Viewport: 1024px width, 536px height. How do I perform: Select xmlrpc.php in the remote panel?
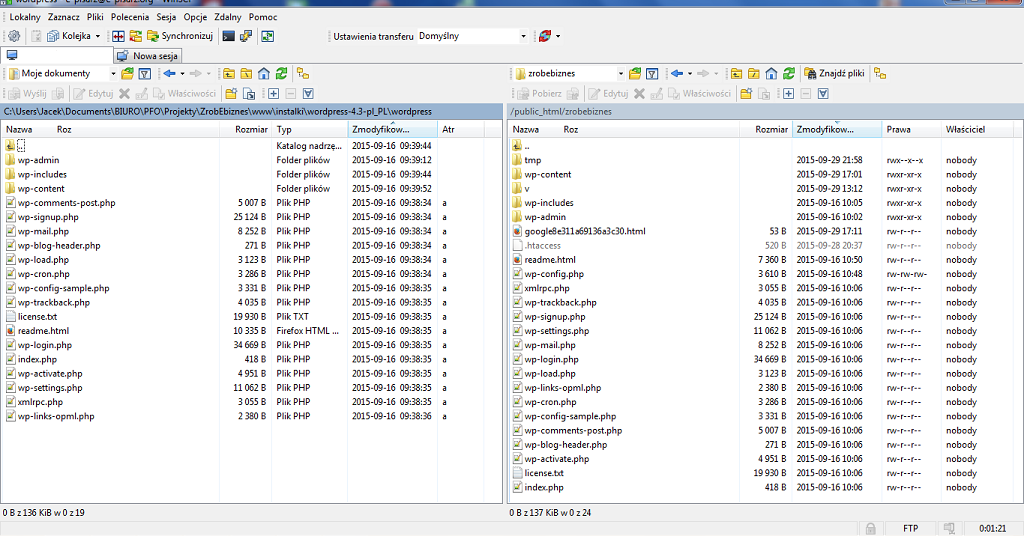(x=547, y=289)
